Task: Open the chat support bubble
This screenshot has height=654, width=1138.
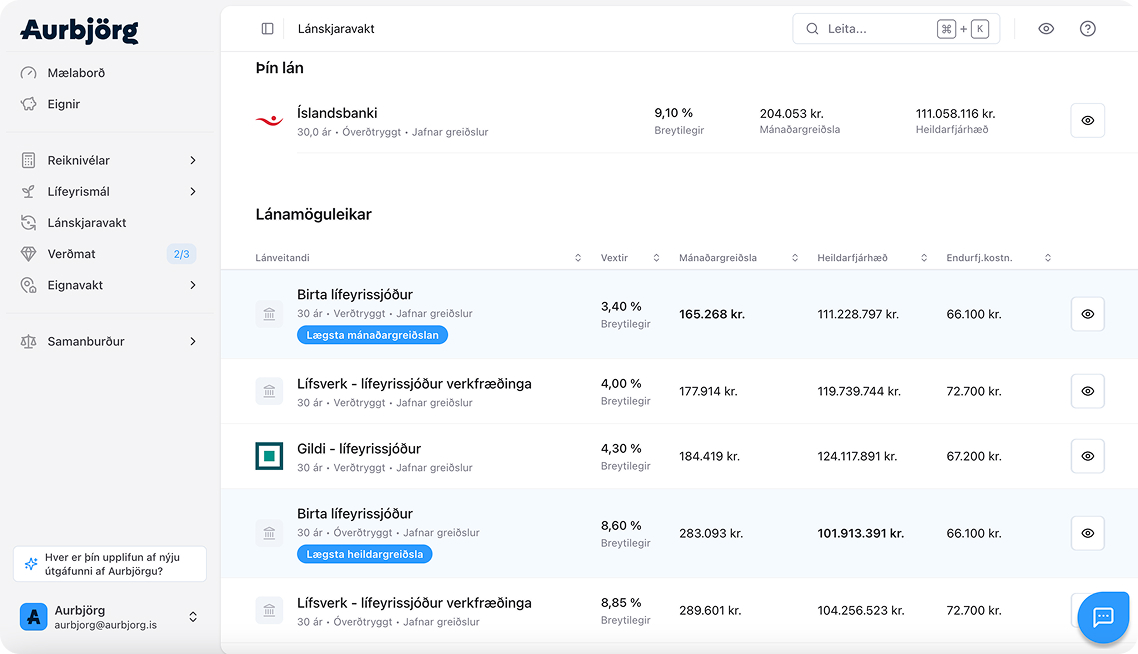Action: click(x=1103, y=617)
